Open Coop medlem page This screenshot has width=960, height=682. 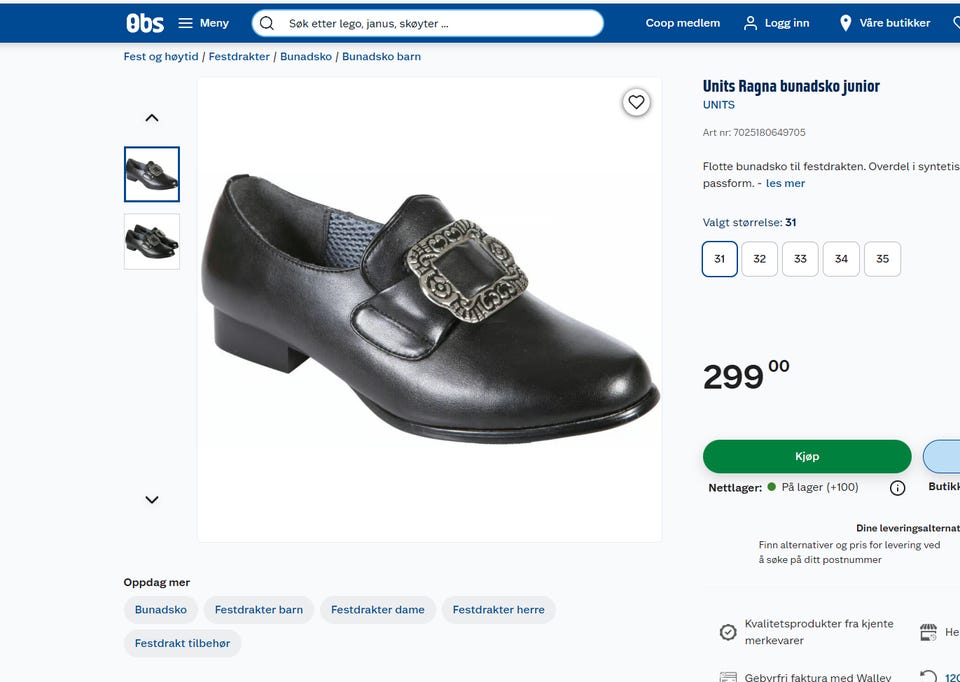pos(683,23)
